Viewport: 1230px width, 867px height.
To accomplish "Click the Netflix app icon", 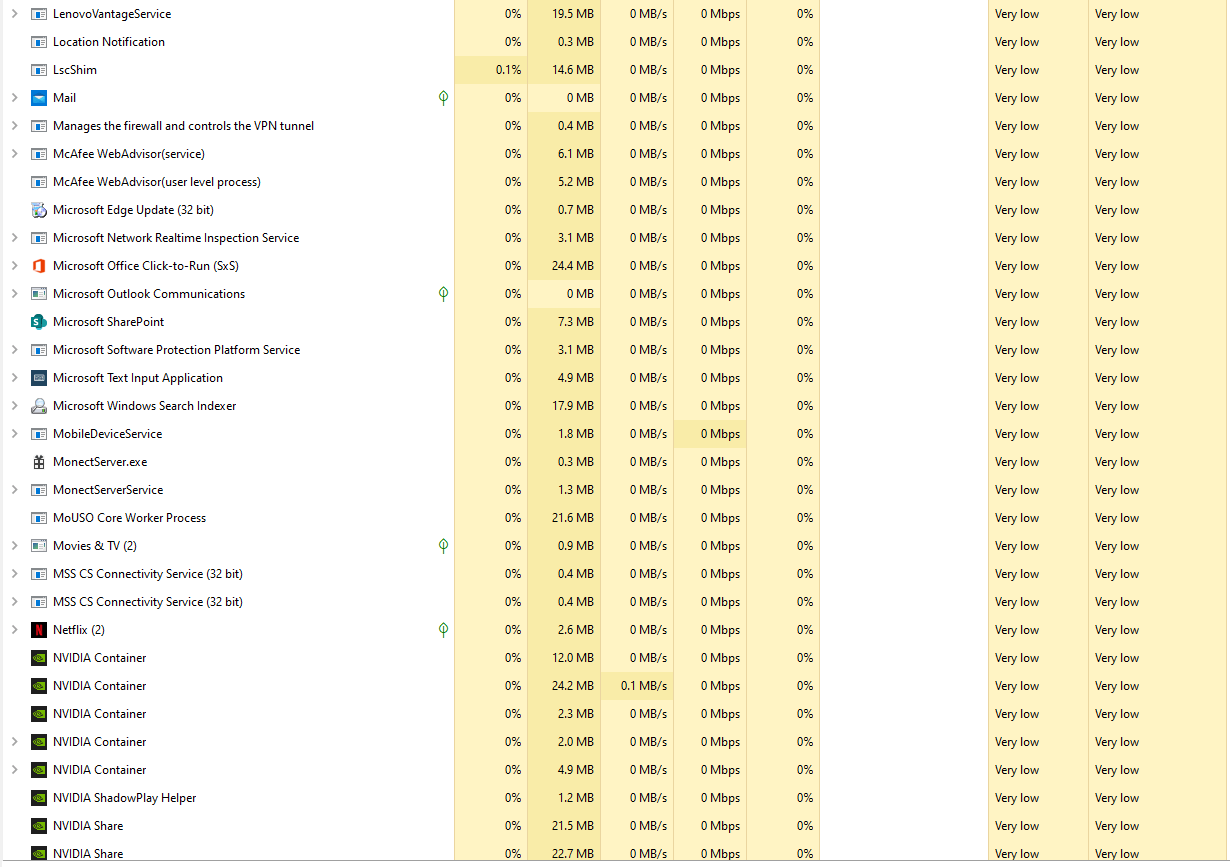I will [x=39, y=630].
